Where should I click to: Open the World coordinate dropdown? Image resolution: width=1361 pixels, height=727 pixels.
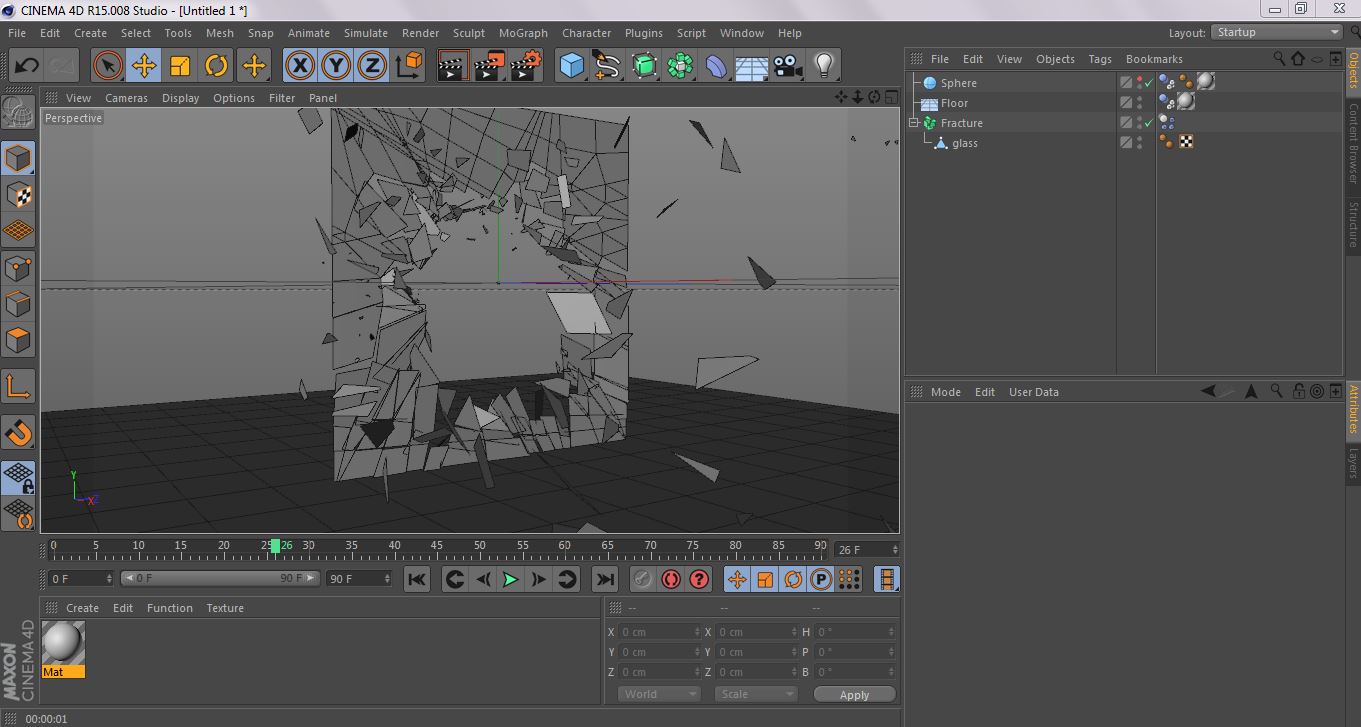pyautogui.click(x=659, y=694)
